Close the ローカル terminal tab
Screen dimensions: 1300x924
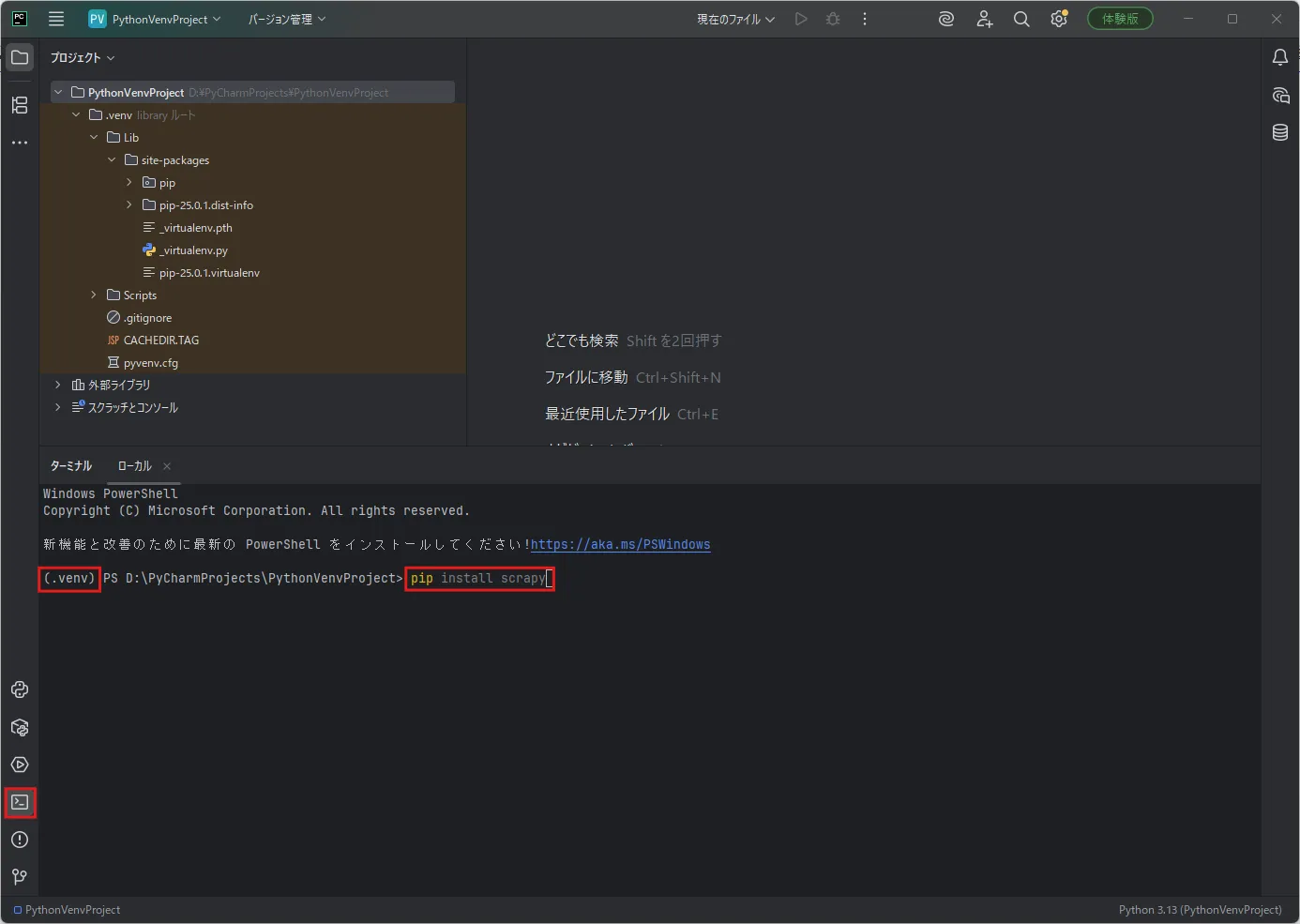[x=167, y=465]
